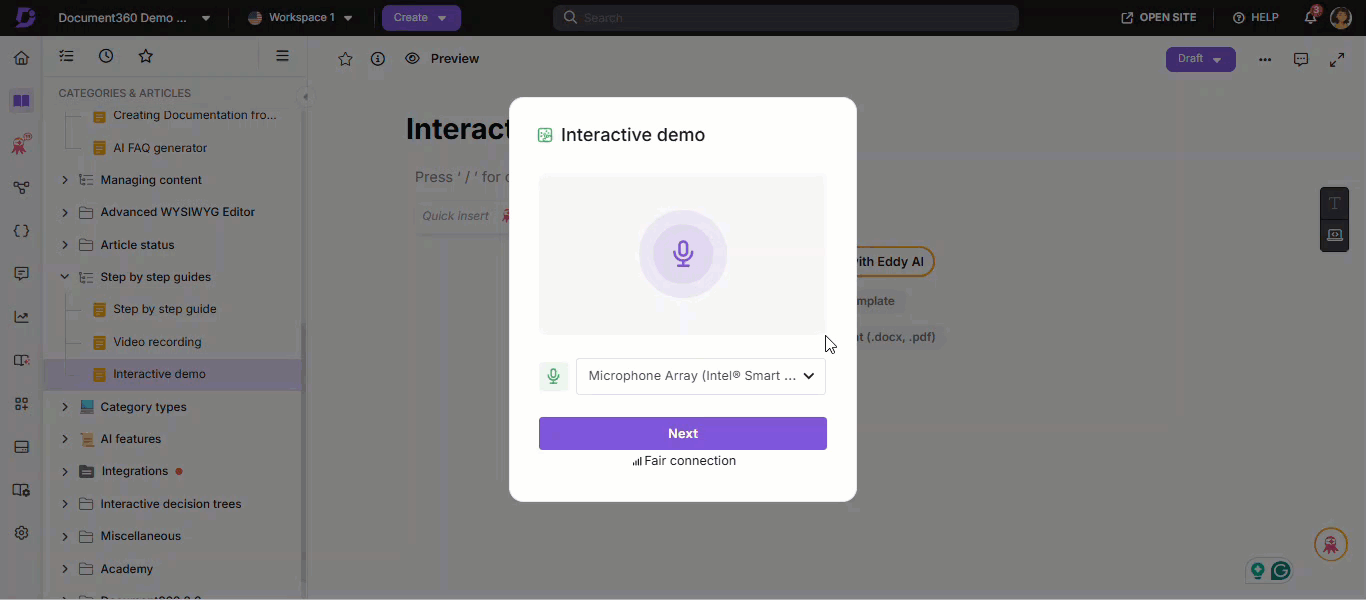Click the OPEN SITE link
Screen dimensions: 1366x600
(x=1158, y=18)
